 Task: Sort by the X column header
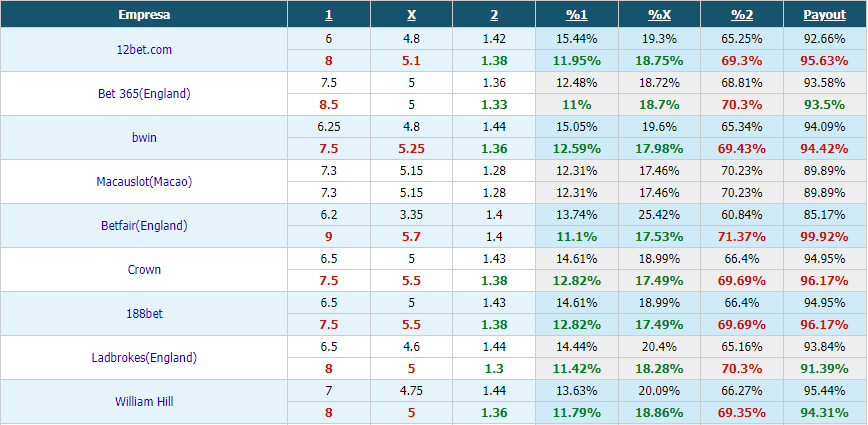411,15
